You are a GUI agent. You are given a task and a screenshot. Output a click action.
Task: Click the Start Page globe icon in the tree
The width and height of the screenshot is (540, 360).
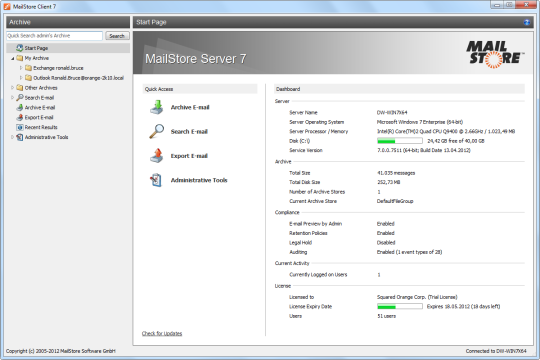[x=20, y=48]
